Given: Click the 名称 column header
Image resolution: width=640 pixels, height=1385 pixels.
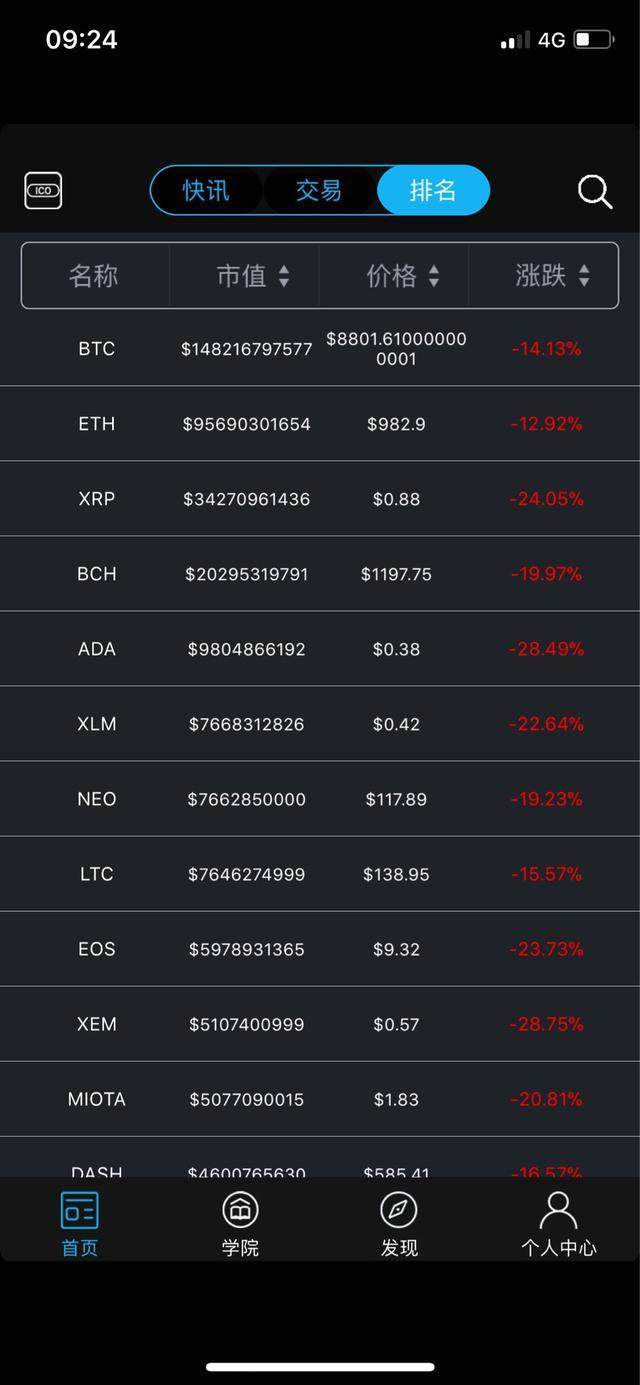Looking at the screenshot, I should (94, 276).
